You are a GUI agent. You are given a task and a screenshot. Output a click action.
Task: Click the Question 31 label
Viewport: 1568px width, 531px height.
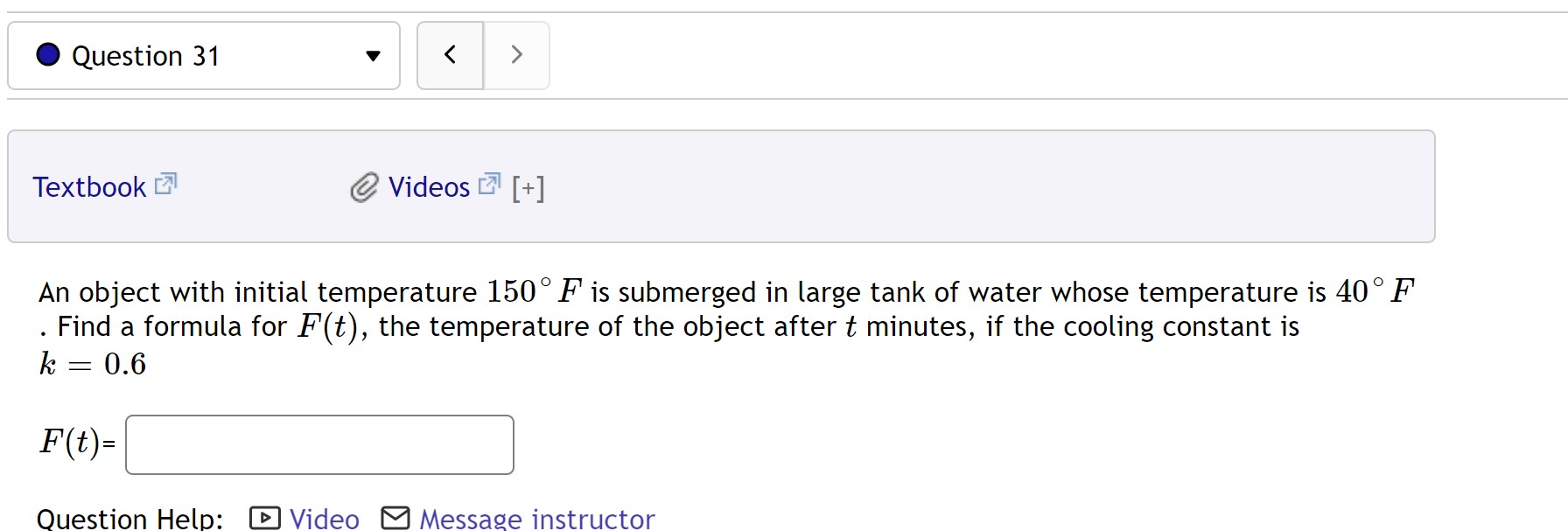pos(147,55)
